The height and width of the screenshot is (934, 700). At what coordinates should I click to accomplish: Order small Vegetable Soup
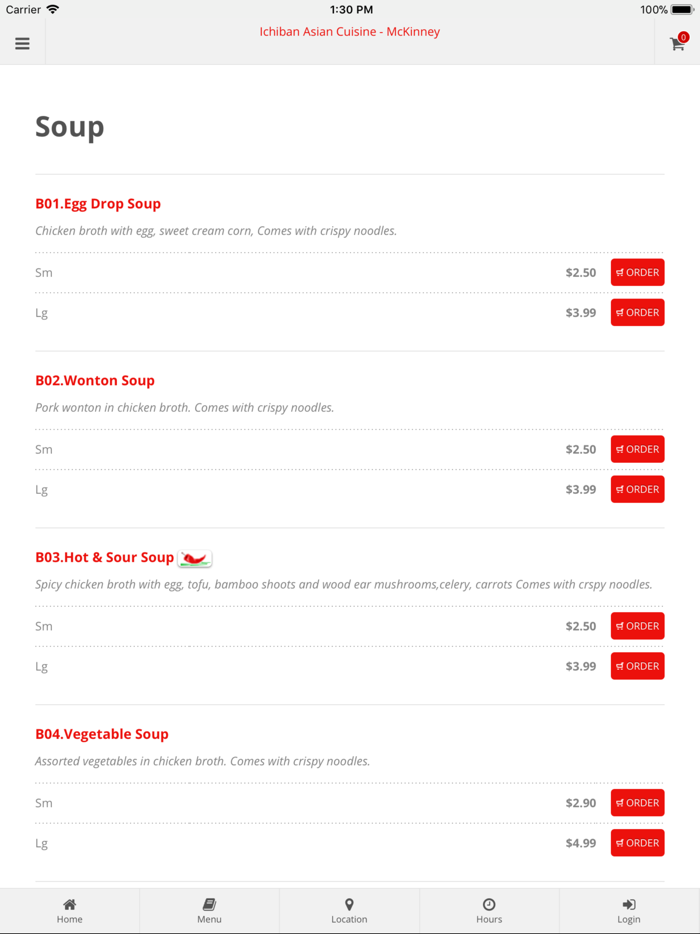tap(637, 803)
